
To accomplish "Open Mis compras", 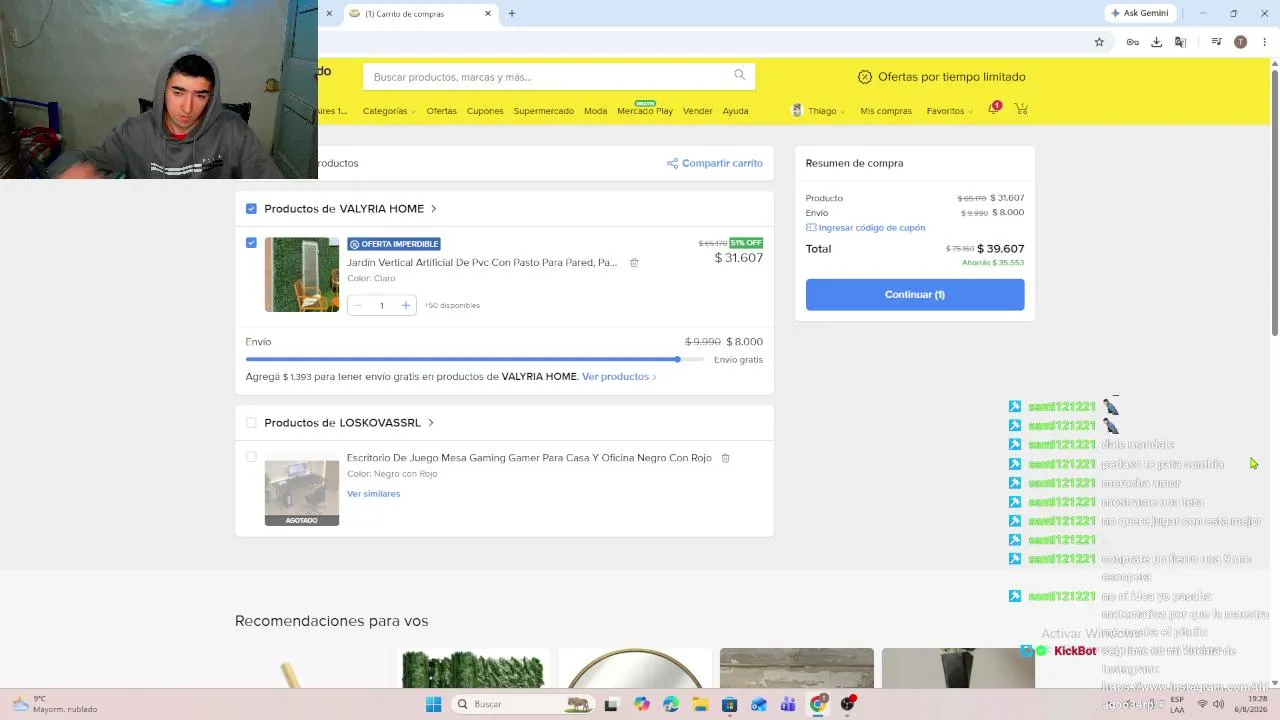I will 886,111.
